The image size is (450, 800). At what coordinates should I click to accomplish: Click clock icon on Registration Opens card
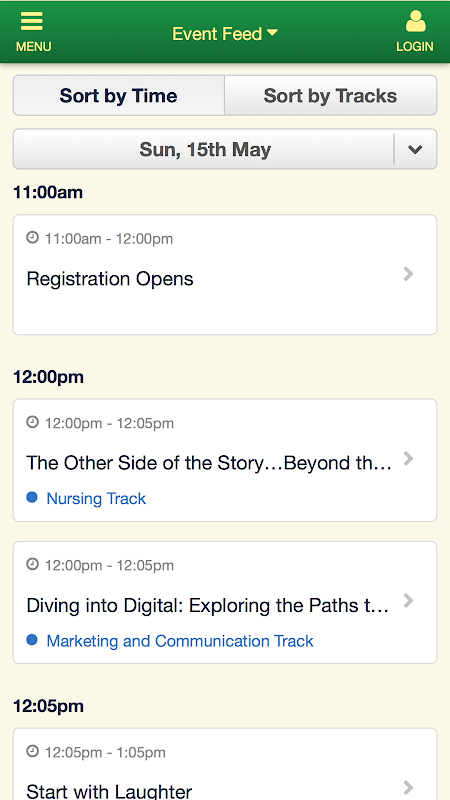[x=33, y=238]
